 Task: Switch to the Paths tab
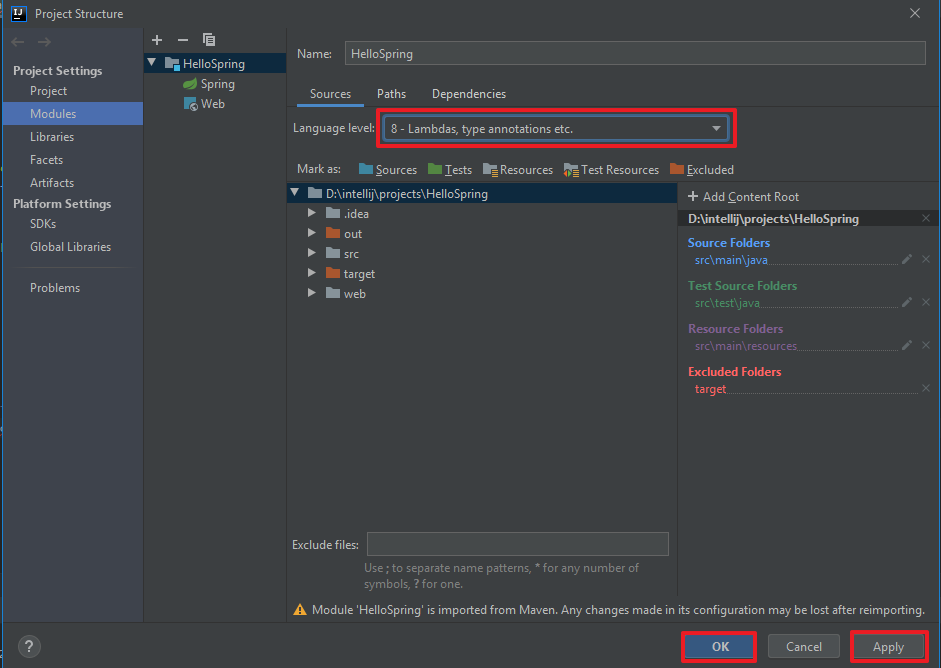point(391,94)
